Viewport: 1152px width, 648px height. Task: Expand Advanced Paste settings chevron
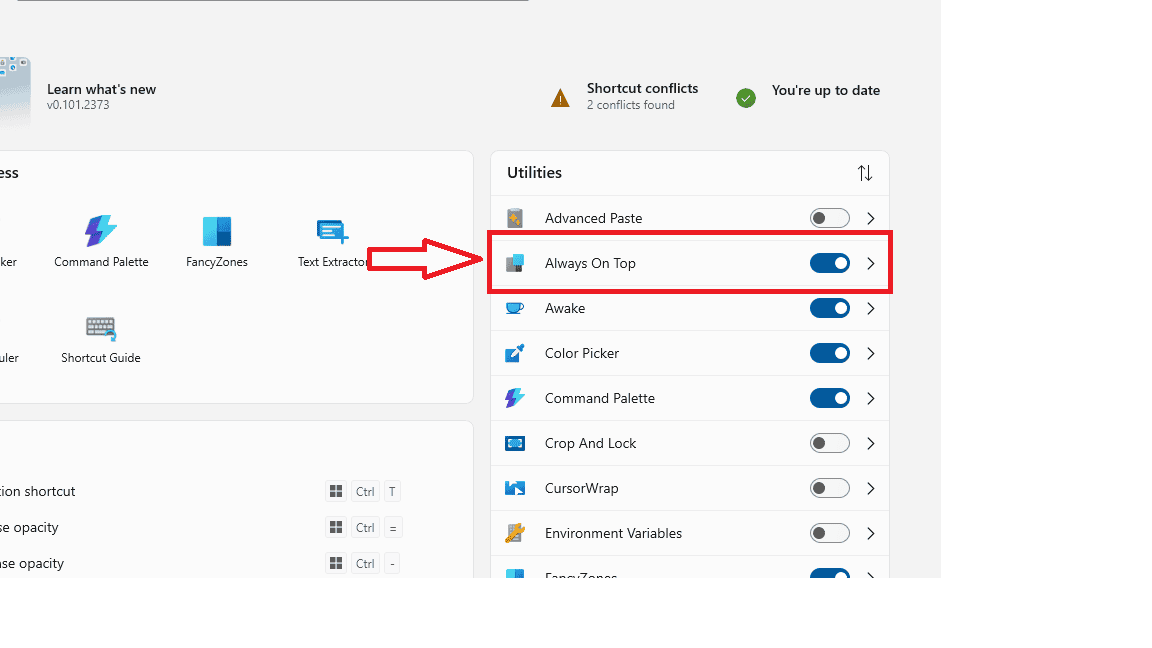(871, 218)
